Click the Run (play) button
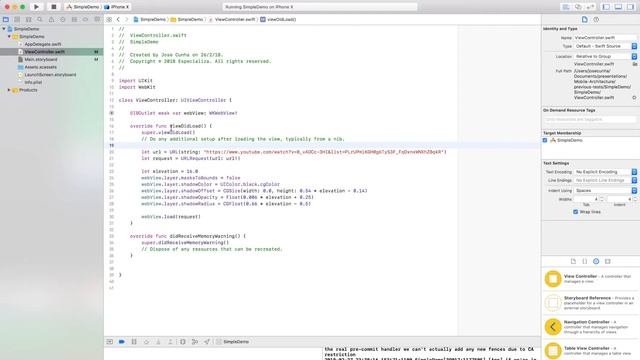Viewport: 640px width, 360px height. pyautogui.click(x=36, y=7)
